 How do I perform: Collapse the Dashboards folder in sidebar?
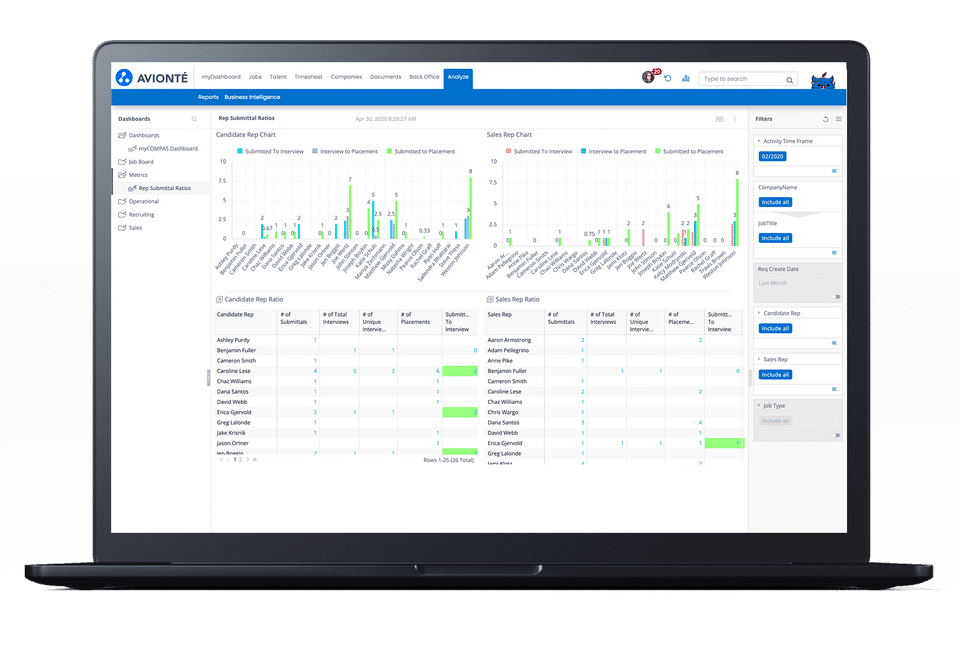122,135
